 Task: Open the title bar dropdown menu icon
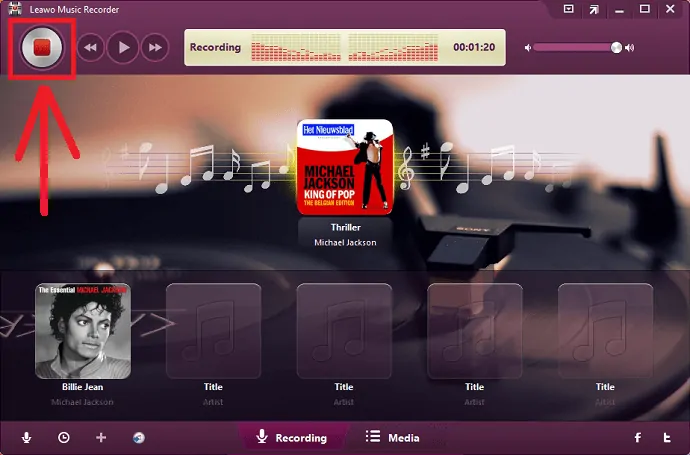click(569, 9)
